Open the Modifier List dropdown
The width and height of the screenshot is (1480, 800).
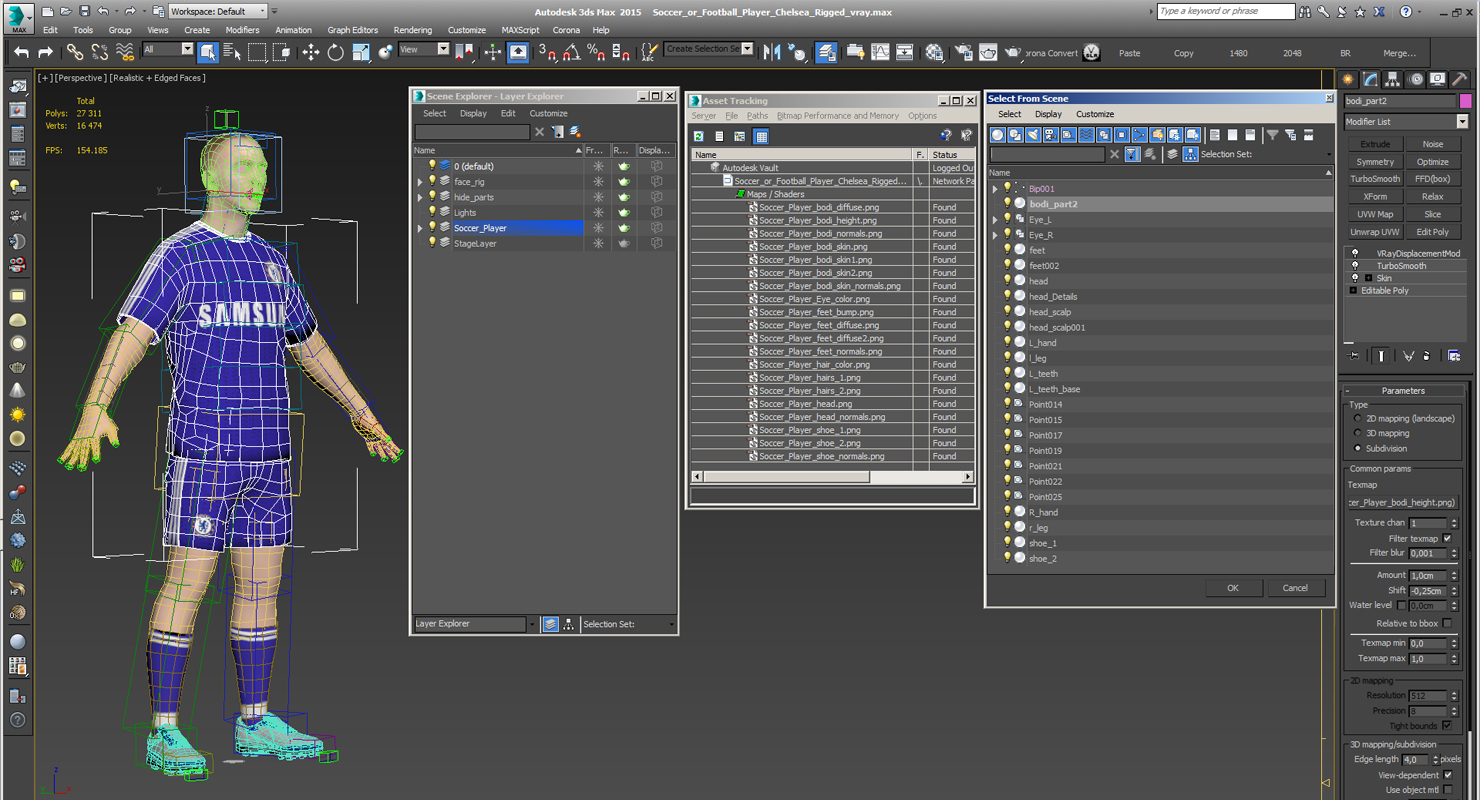click(x=1405, y=122)
